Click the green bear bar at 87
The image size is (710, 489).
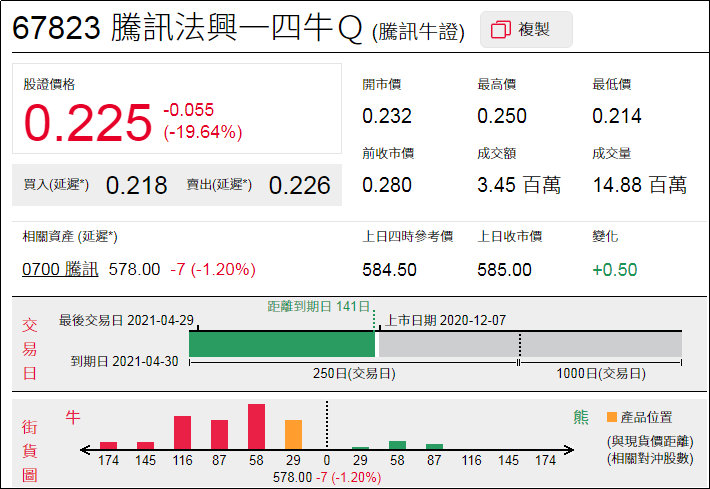(x=434, y=446)
